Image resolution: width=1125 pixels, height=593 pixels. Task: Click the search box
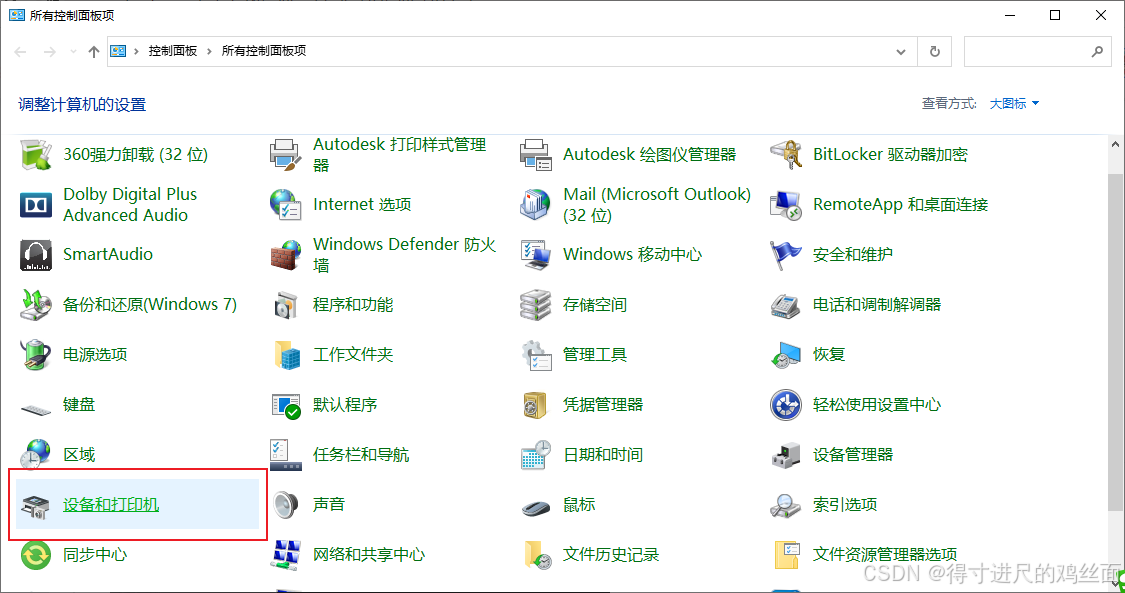(x=1030, y=51)
